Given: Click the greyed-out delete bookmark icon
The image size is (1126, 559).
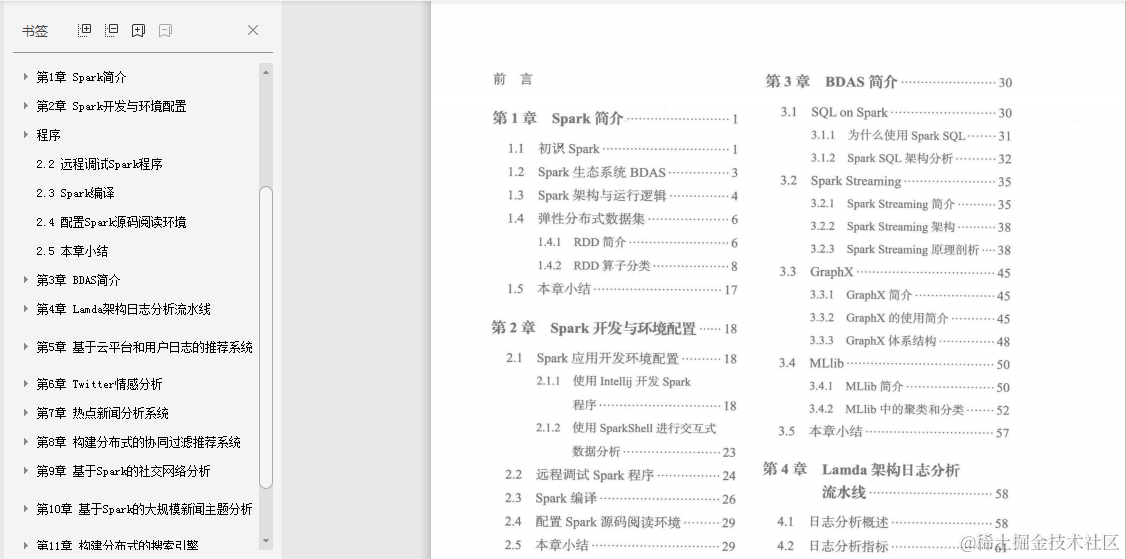Looking at the screenshot, I should point(165,30).
